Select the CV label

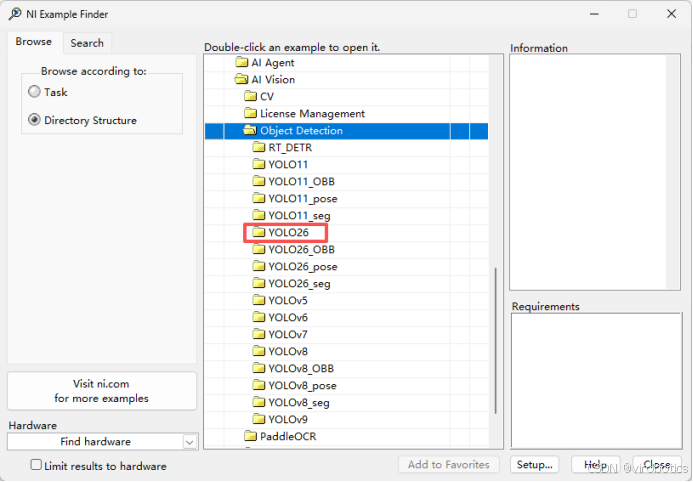click(x=267, y=96)
